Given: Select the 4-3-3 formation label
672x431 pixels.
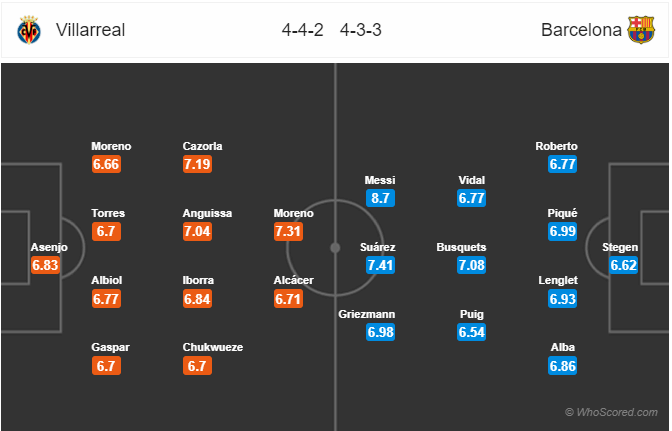Looking at the screenshot, I should [360, 30].
